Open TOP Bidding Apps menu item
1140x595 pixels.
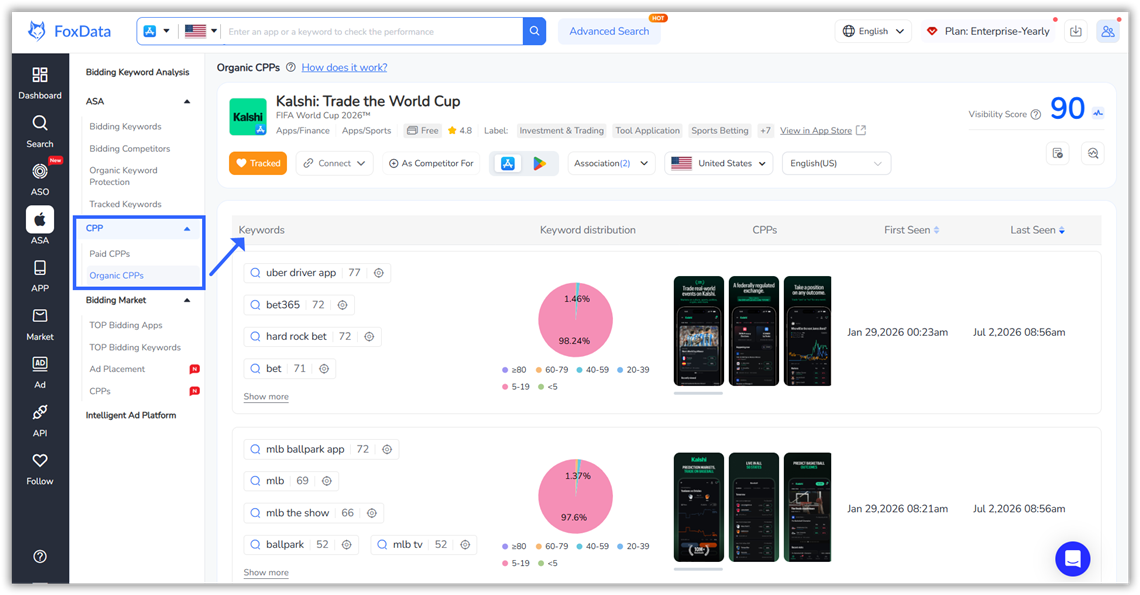[126, 325]
